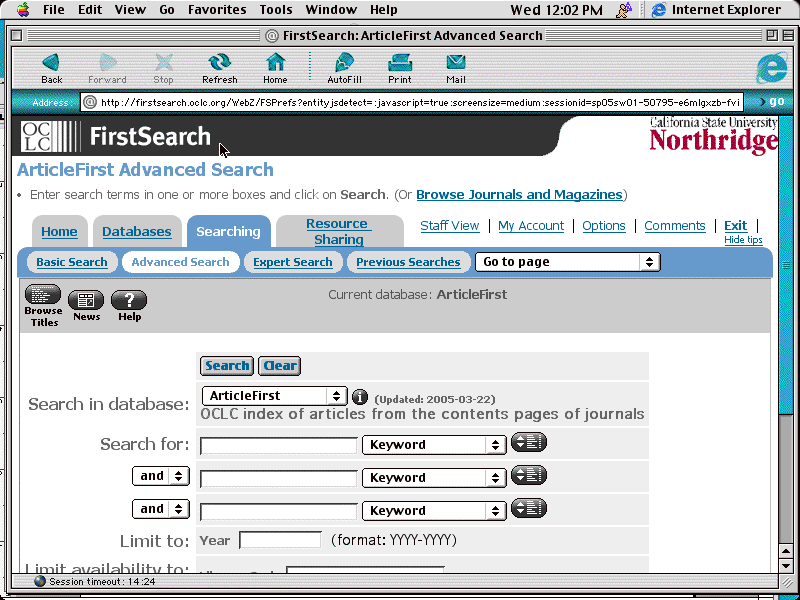Open the first Keyword index dropdown

coord(434,444)
